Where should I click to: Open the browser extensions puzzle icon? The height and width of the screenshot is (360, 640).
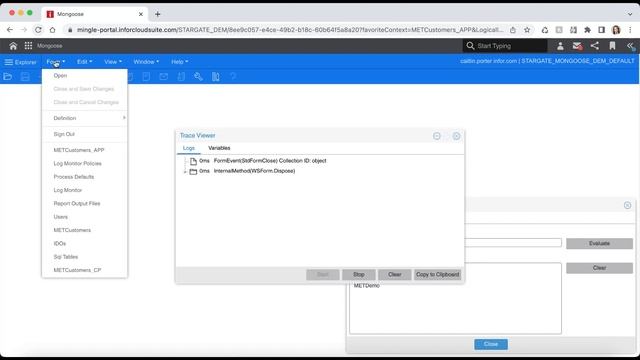point(587,30)
